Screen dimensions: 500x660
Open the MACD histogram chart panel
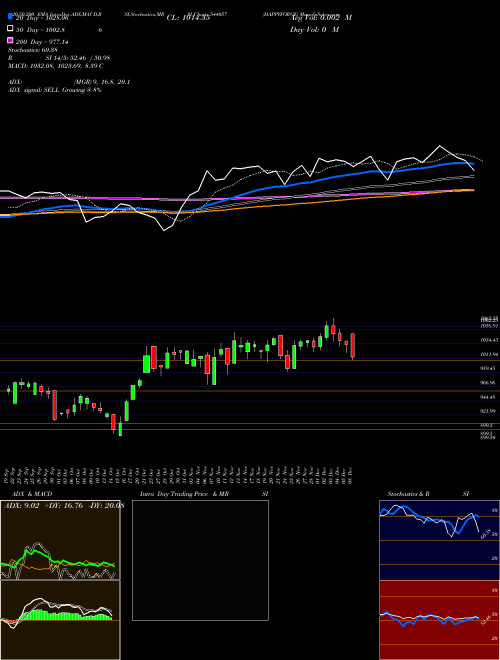pos(60,620)
